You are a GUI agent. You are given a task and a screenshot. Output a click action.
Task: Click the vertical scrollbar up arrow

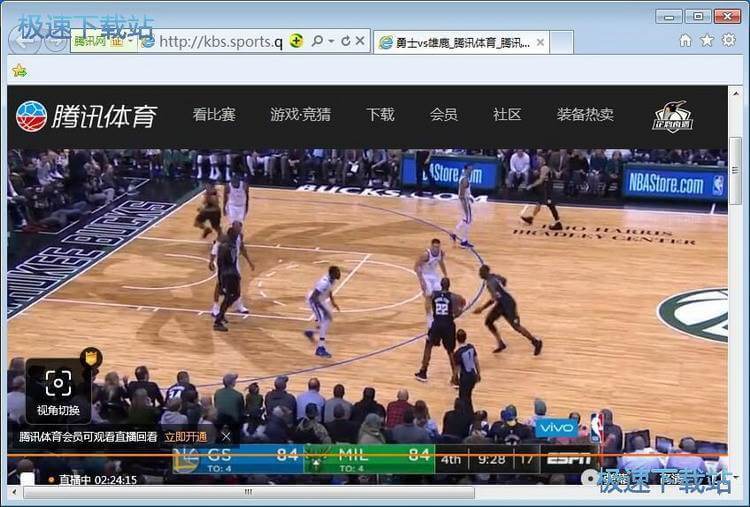(x=735, y=93)
